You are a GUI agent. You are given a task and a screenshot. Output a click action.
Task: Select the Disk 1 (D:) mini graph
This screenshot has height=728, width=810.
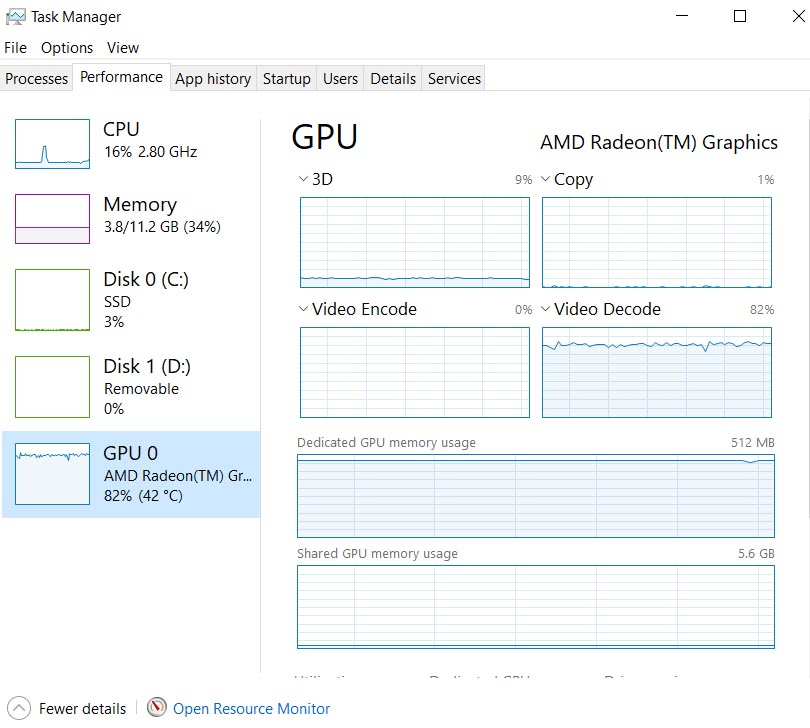click(52, 386)
